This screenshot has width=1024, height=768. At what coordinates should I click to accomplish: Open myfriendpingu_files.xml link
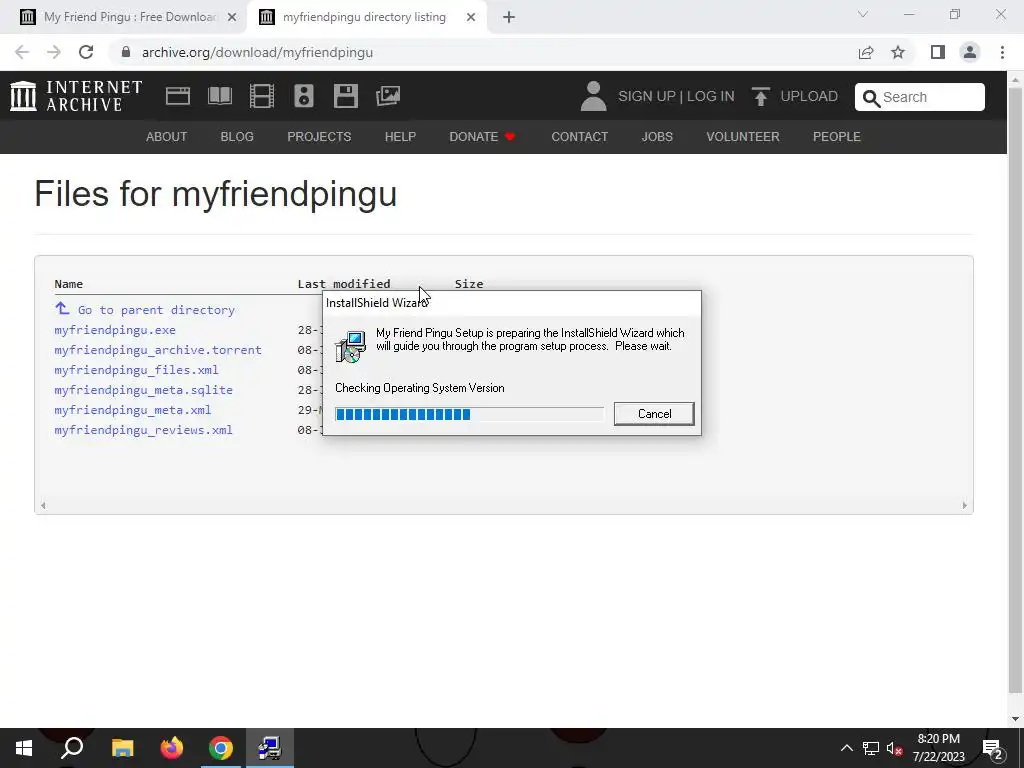(136, 370)
